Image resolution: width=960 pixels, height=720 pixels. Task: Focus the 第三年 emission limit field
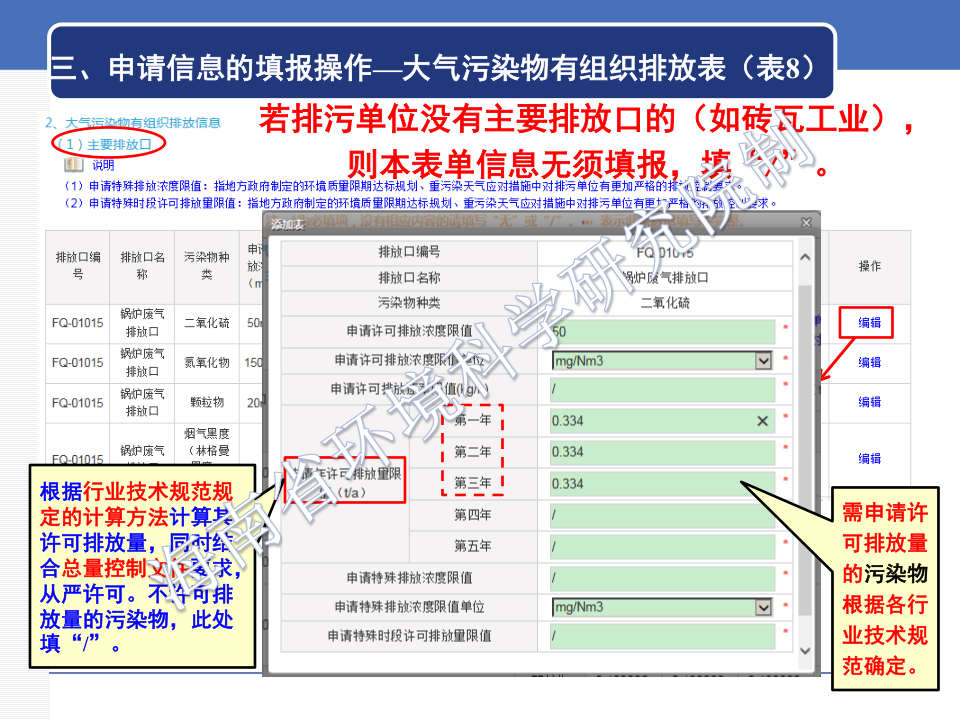(x=662, y=484)
